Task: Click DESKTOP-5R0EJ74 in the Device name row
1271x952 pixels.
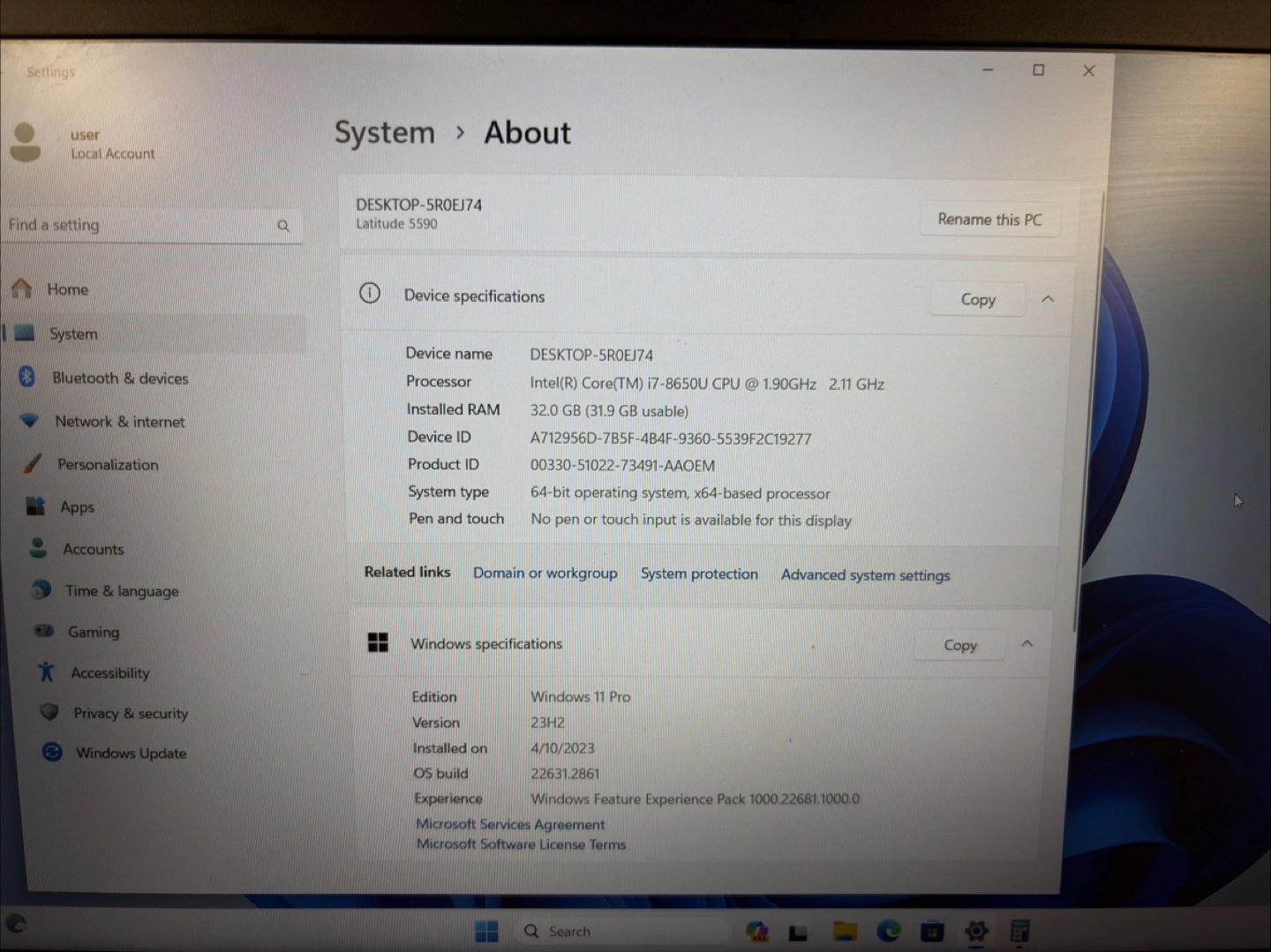Action: point(591,356)
